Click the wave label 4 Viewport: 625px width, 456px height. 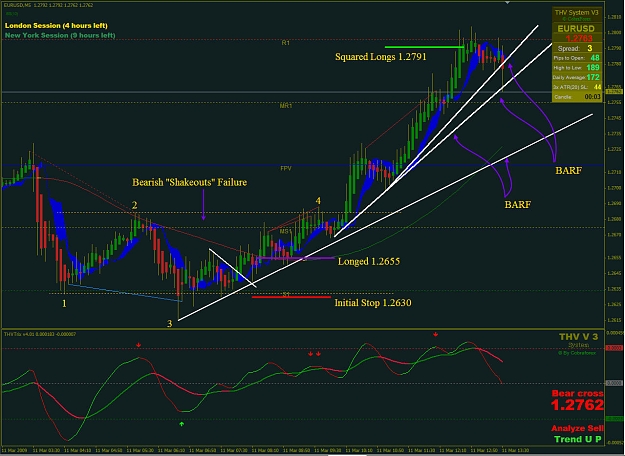(x=318, y=200)
